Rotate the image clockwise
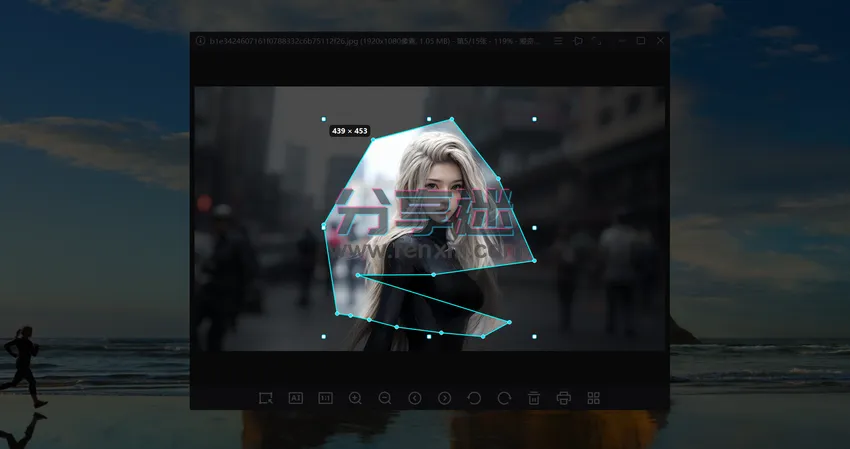The height and width of the screenshot is (449, 850). click(504, 399)
